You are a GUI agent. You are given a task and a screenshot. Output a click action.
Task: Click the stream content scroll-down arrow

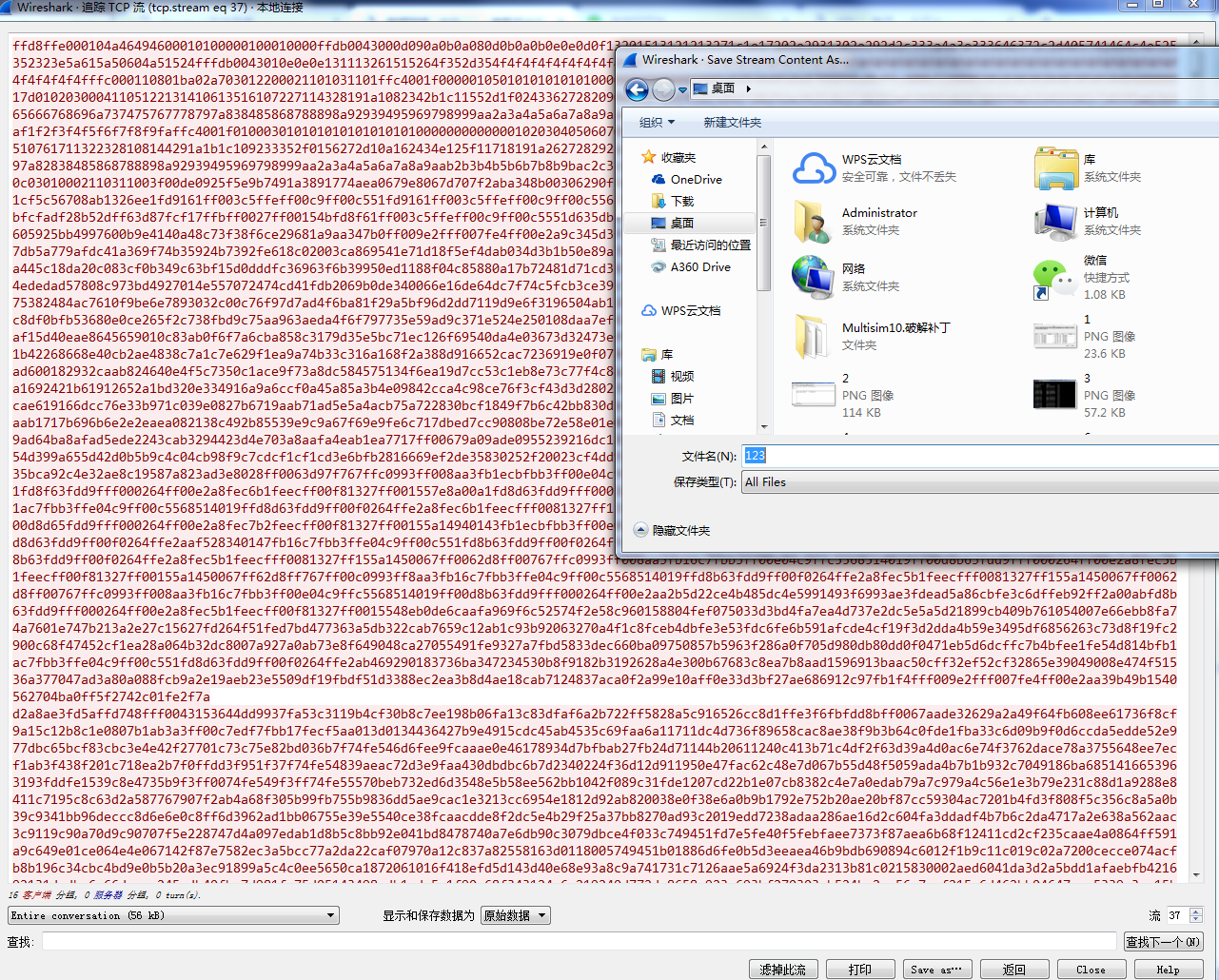(x=1197, y=875)
